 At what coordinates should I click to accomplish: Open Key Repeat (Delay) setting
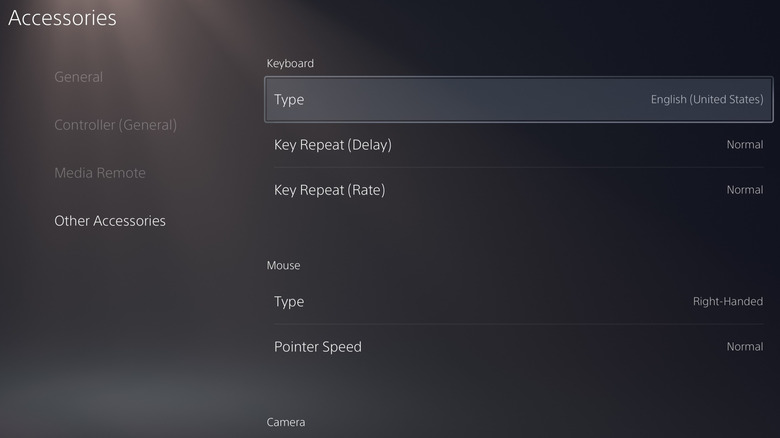(518, 145)
